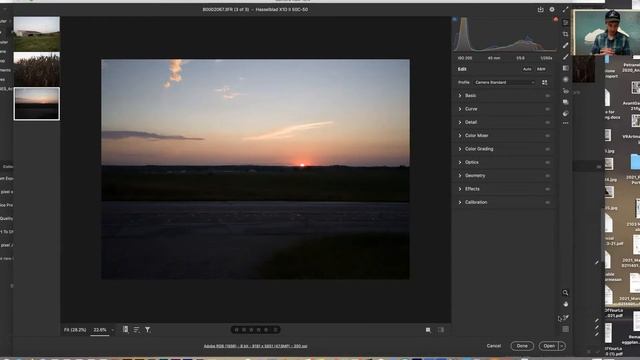This screenshot has width=640, height=360.
Task: Select the Spot Removal healing tool
Action: [x=565, y=46]
